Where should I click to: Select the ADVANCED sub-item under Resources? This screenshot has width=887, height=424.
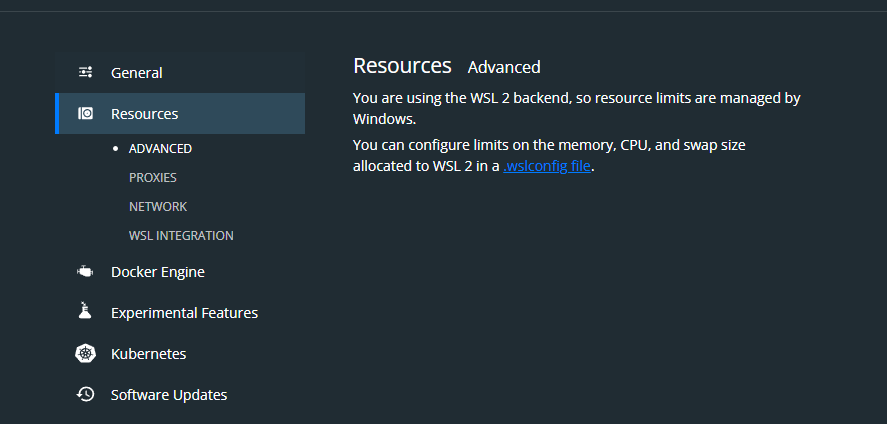160,148
